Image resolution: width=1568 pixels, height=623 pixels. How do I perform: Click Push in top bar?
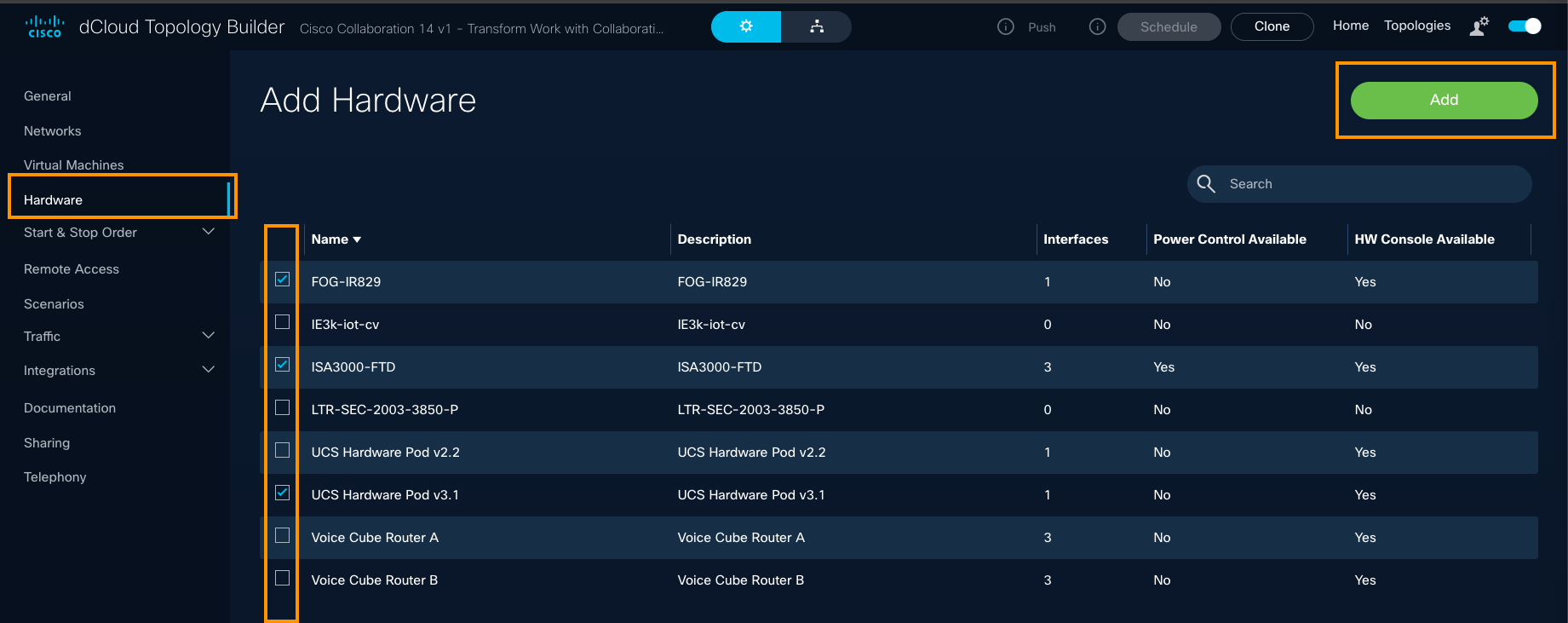point(1042,27)
